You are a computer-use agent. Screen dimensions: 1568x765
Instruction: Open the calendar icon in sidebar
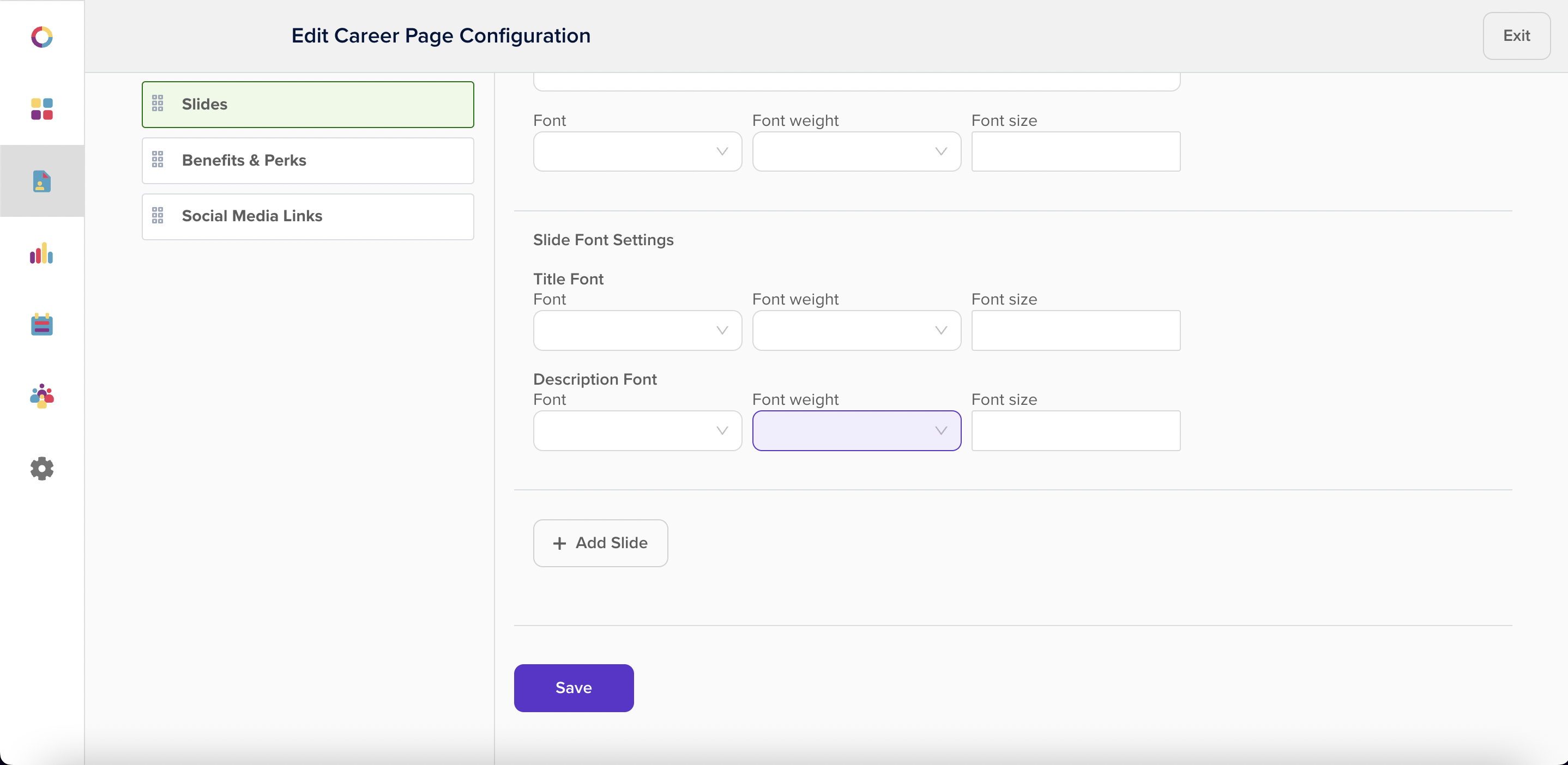coord(42,324)
